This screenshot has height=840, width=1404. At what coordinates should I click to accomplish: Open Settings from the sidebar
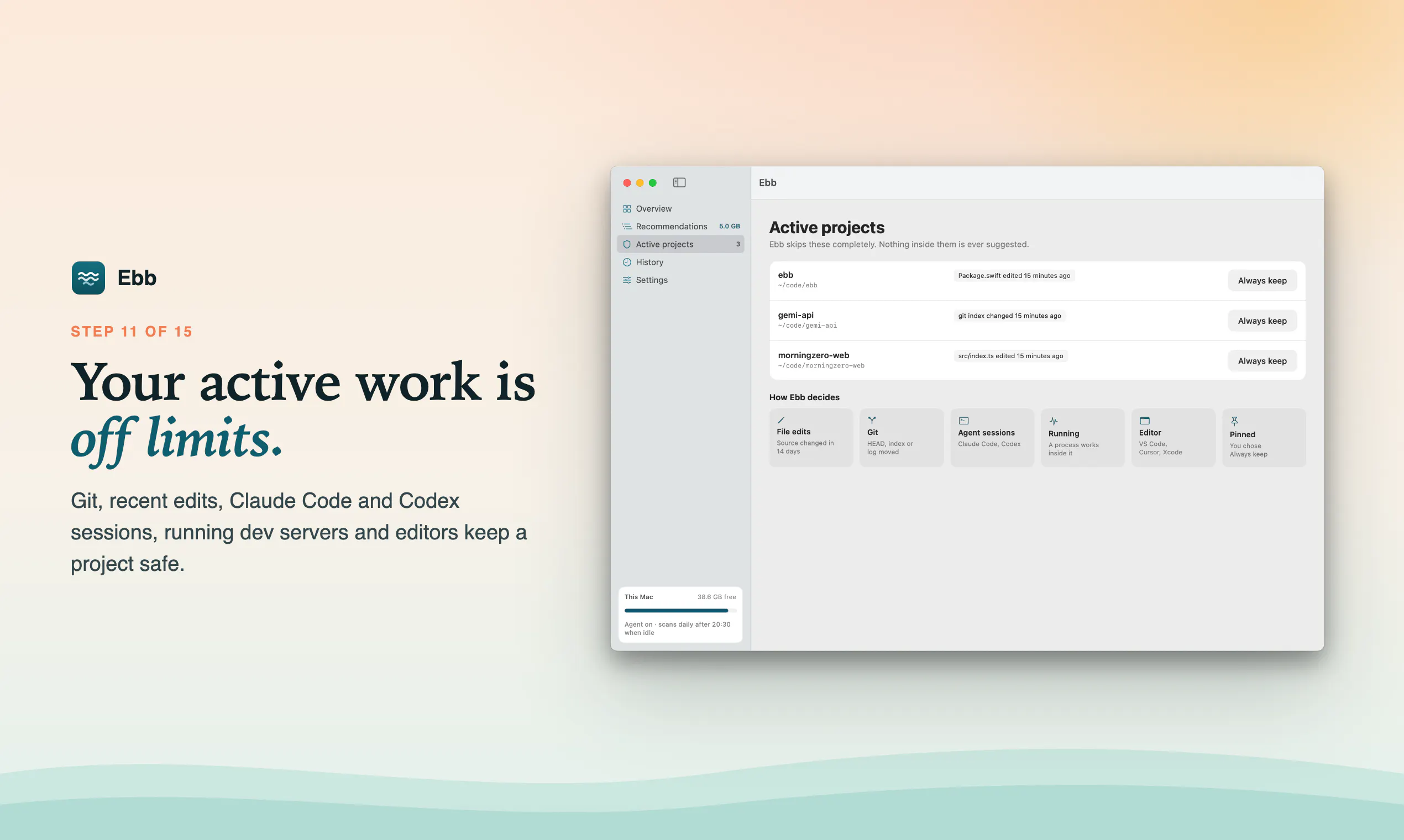click(x=680, y=280)
